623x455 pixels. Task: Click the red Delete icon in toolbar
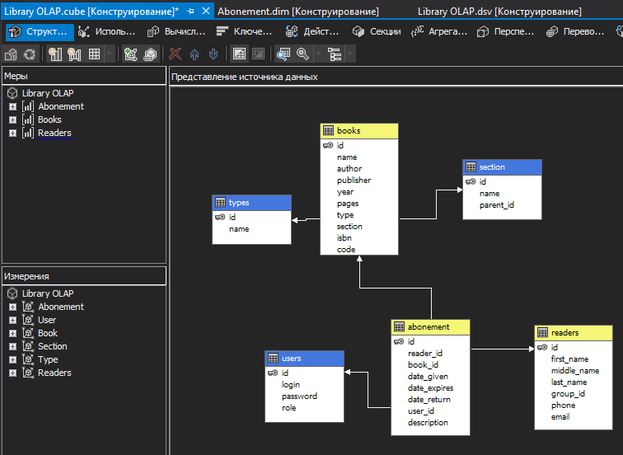coord(176,53)
